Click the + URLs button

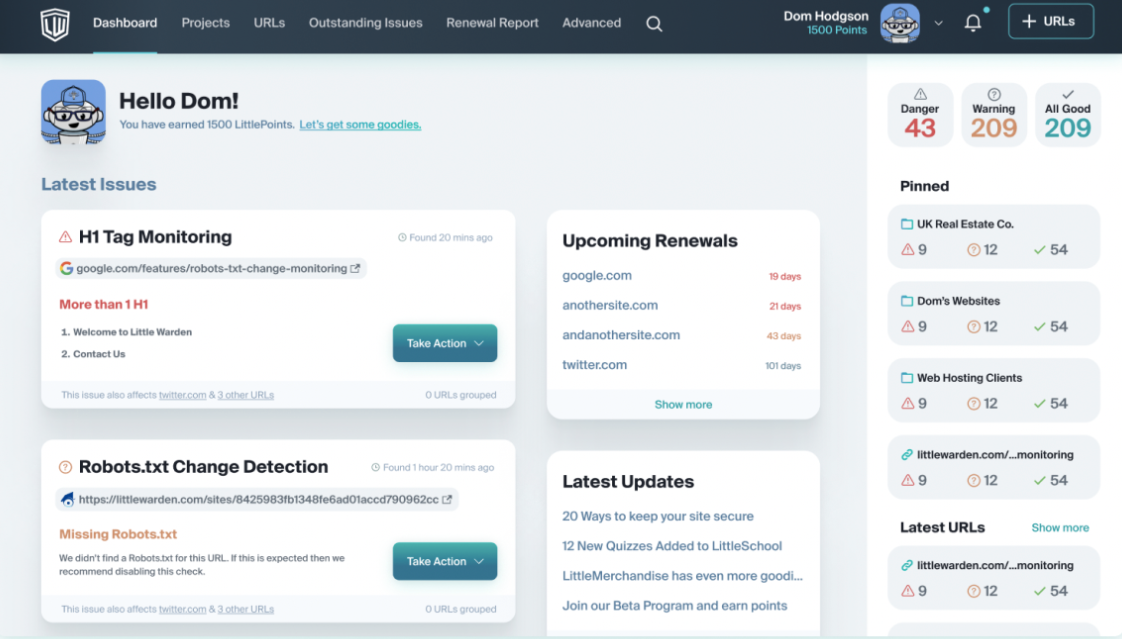click(x=1050, y=21)
